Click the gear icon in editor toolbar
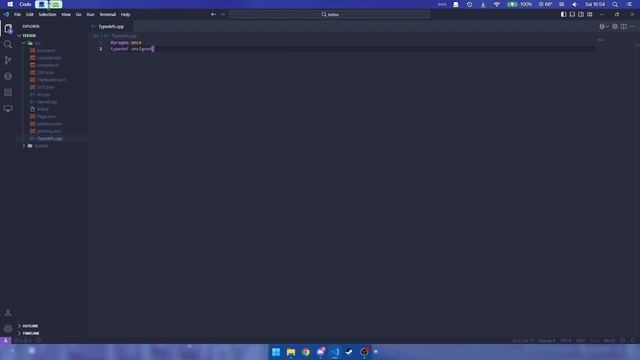 pos(615,27)
